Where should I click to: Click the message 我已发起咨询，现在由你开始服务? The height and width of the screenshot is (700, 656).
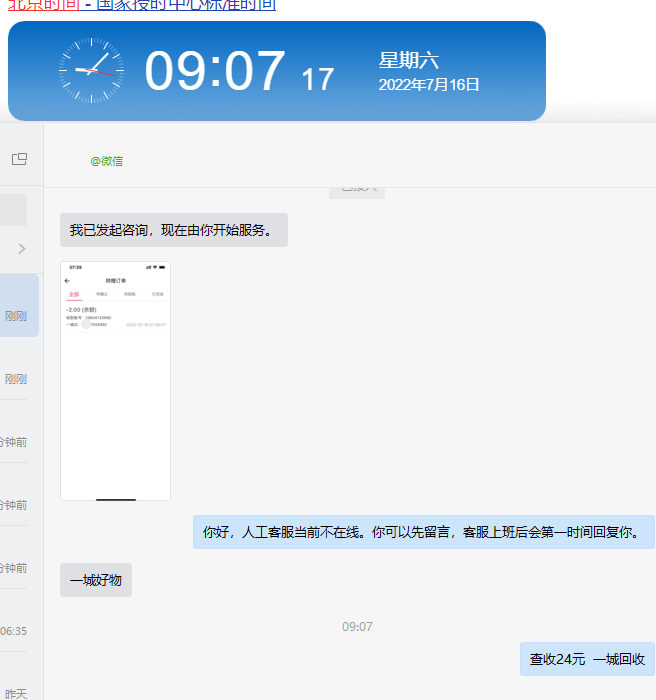[173, 230]
